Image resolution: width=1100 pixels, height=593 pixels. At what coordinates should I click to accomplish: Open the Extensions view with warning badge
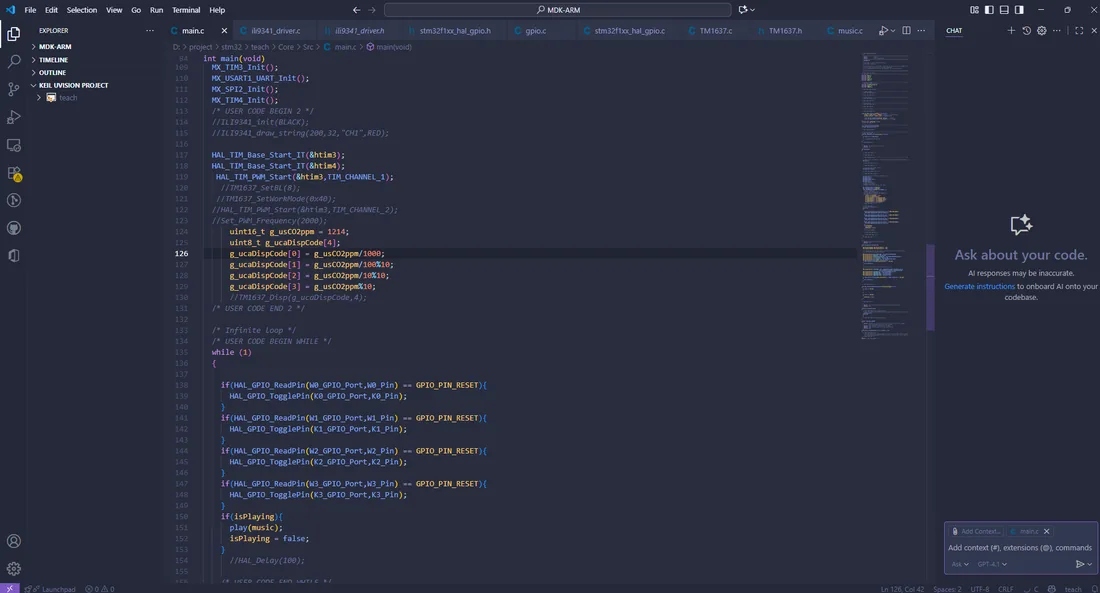click(13, 173)
